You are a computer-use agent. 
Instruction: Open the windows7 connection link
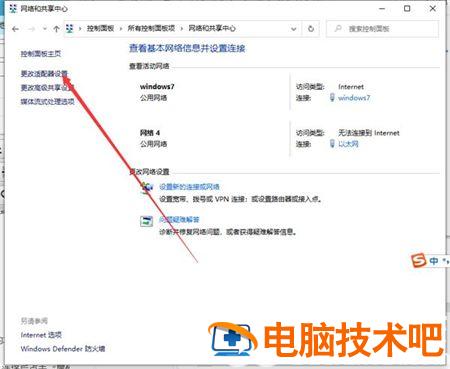[x=354, y=98]
